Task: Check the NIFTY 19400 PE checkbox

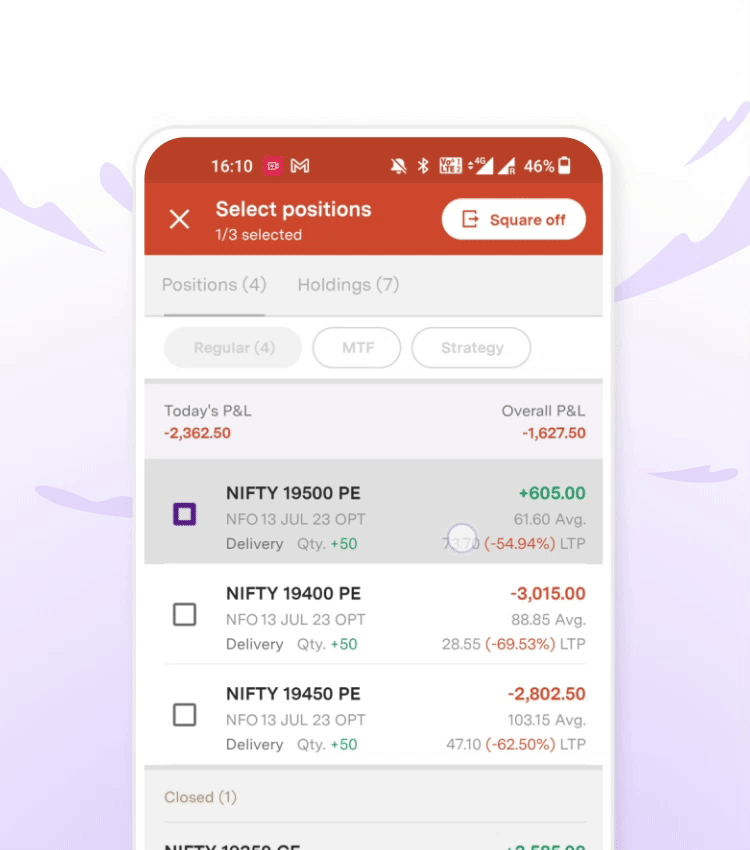Action: click(x=184, y=615)
